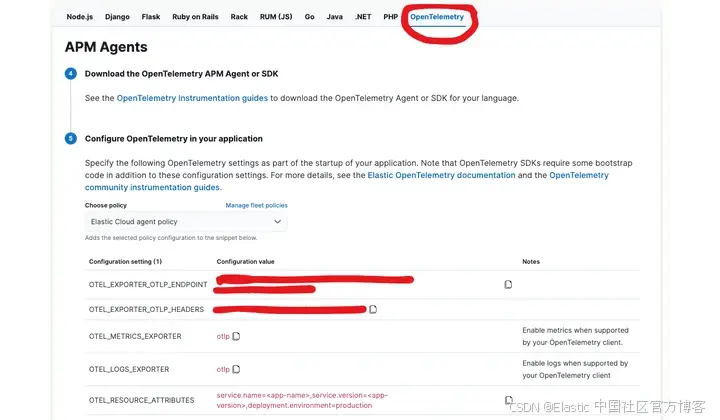The image size is (720, 420).
Task: Click the Configuration setting (1) column header
Action: (x=125, y=262)
